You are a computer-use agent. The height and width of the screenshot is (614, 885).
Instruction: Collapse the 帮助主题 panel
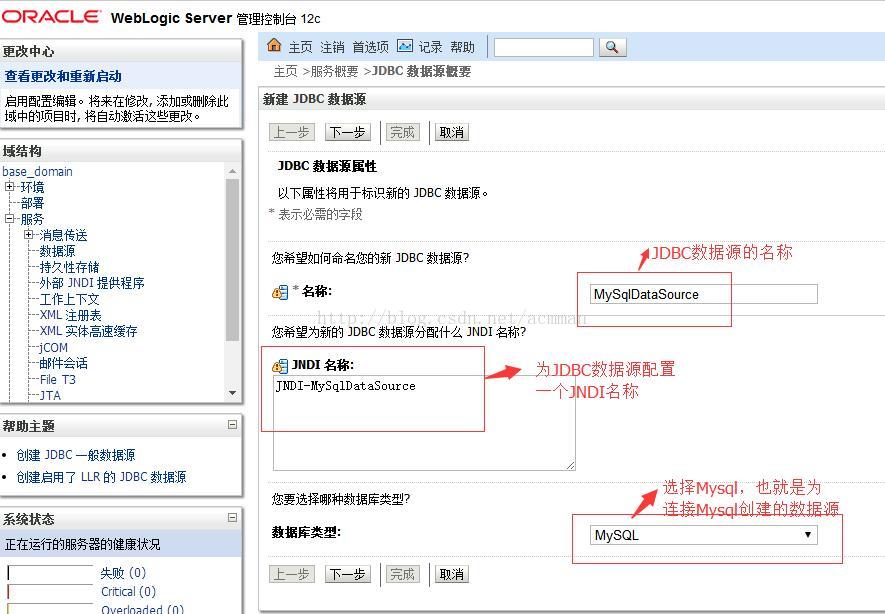click(x=232, y=424)
